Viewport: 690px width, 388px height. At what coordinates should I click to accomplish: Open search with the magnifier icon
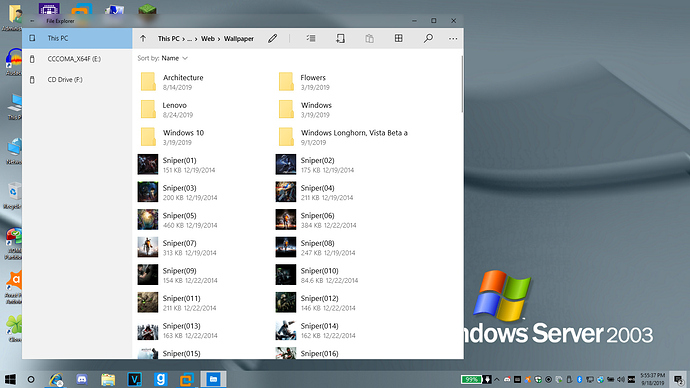(x=428, y=39)
